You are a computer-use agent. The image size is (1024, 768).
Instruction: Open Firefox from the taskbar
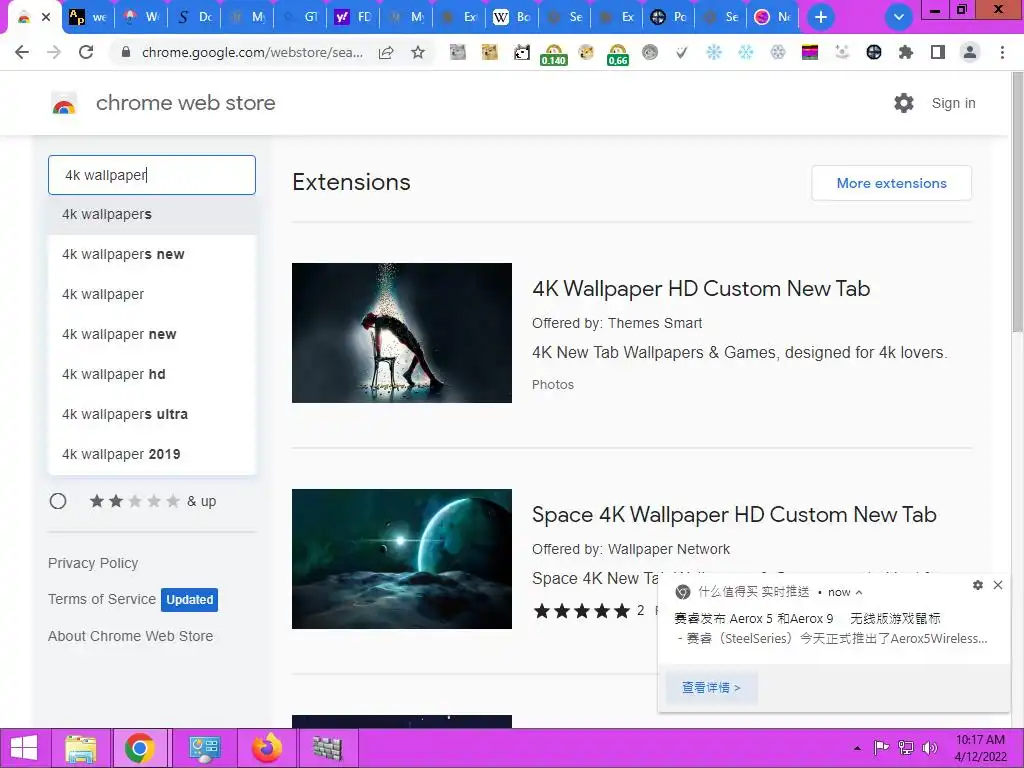266,748
